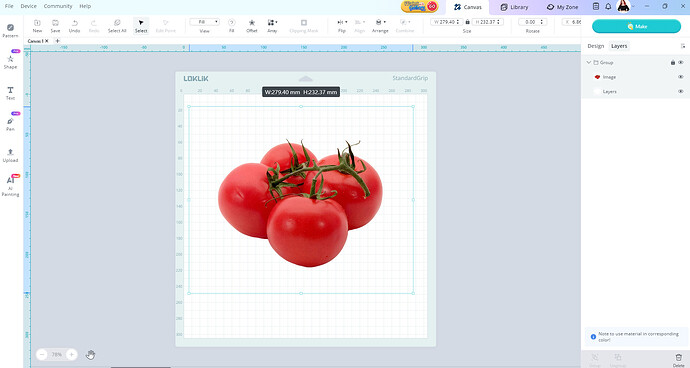
Task: Switch to the Library tab
Action: coord(514,7)
